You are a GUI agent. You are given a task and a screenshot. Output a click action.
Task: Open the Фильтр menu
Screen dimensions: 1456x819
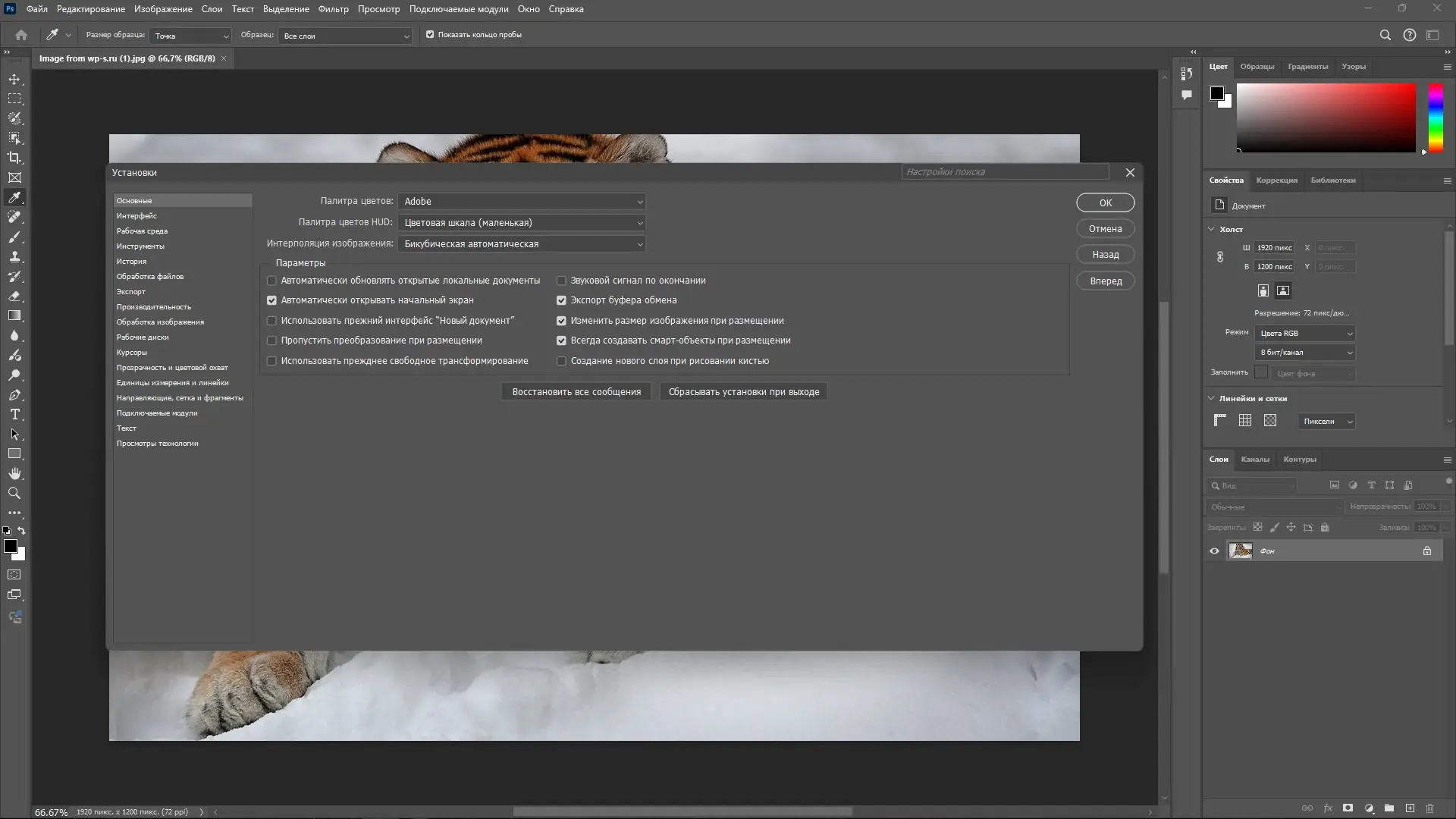click(x=333, y=9)
